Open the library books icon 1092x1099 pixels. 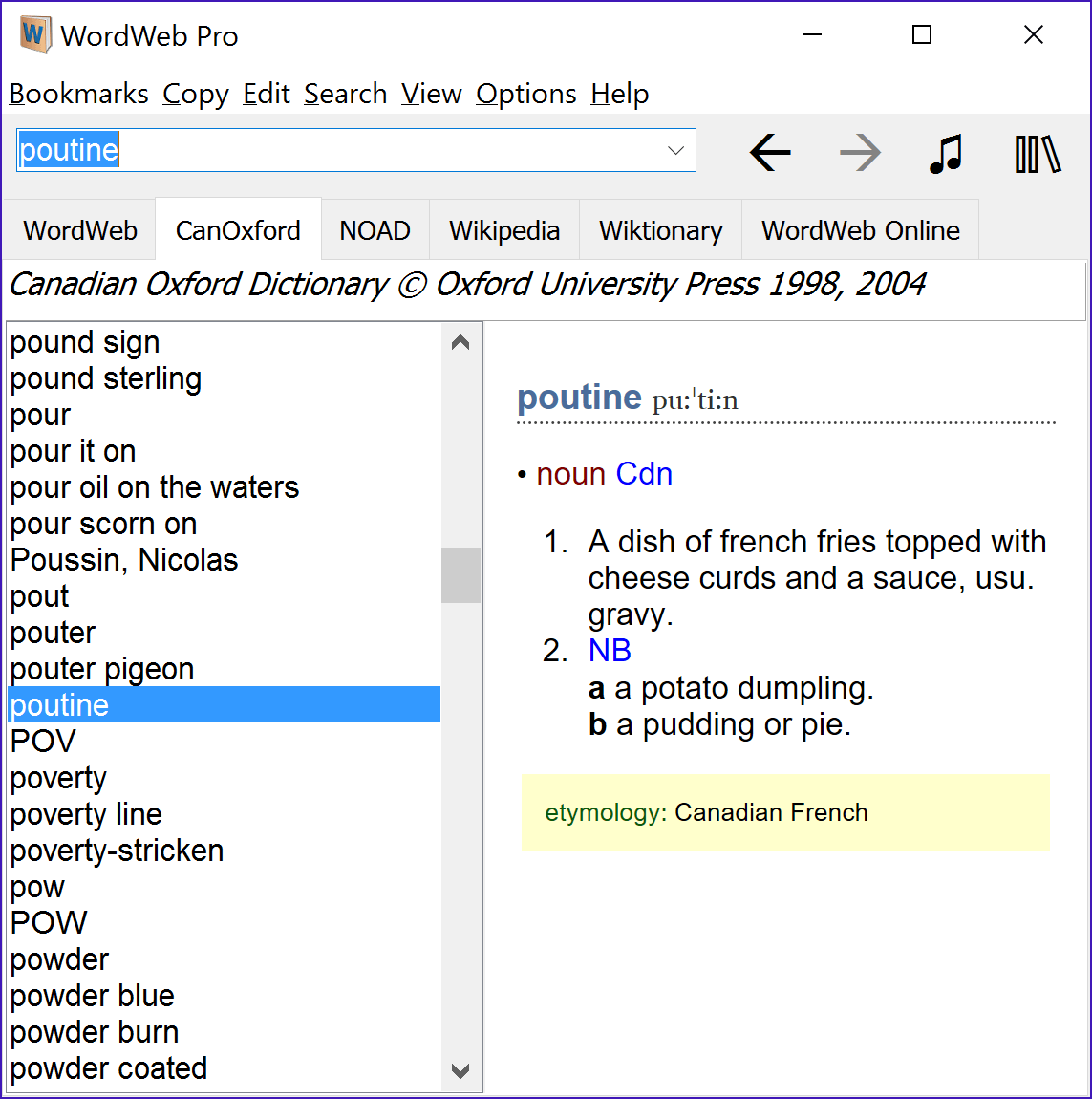pos(1038,154)
